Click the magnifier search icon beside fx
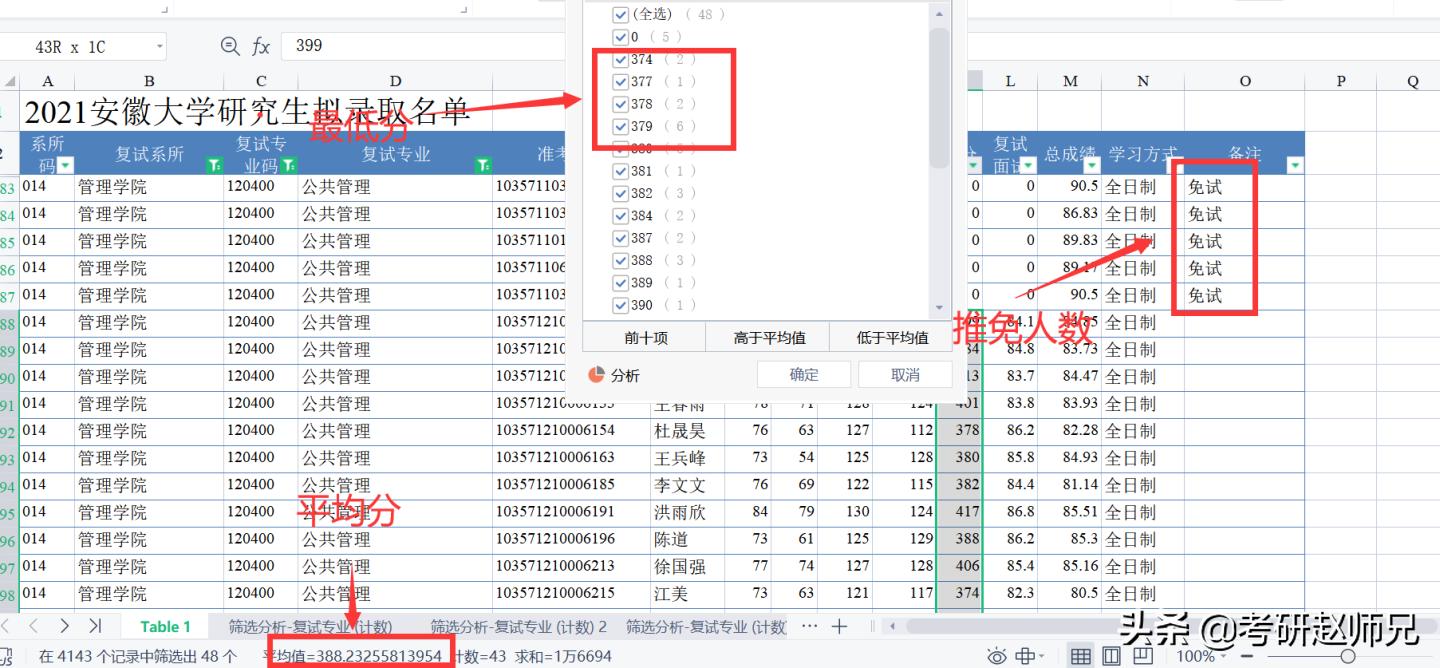1440x668 pixels. [x=229, y=44]
